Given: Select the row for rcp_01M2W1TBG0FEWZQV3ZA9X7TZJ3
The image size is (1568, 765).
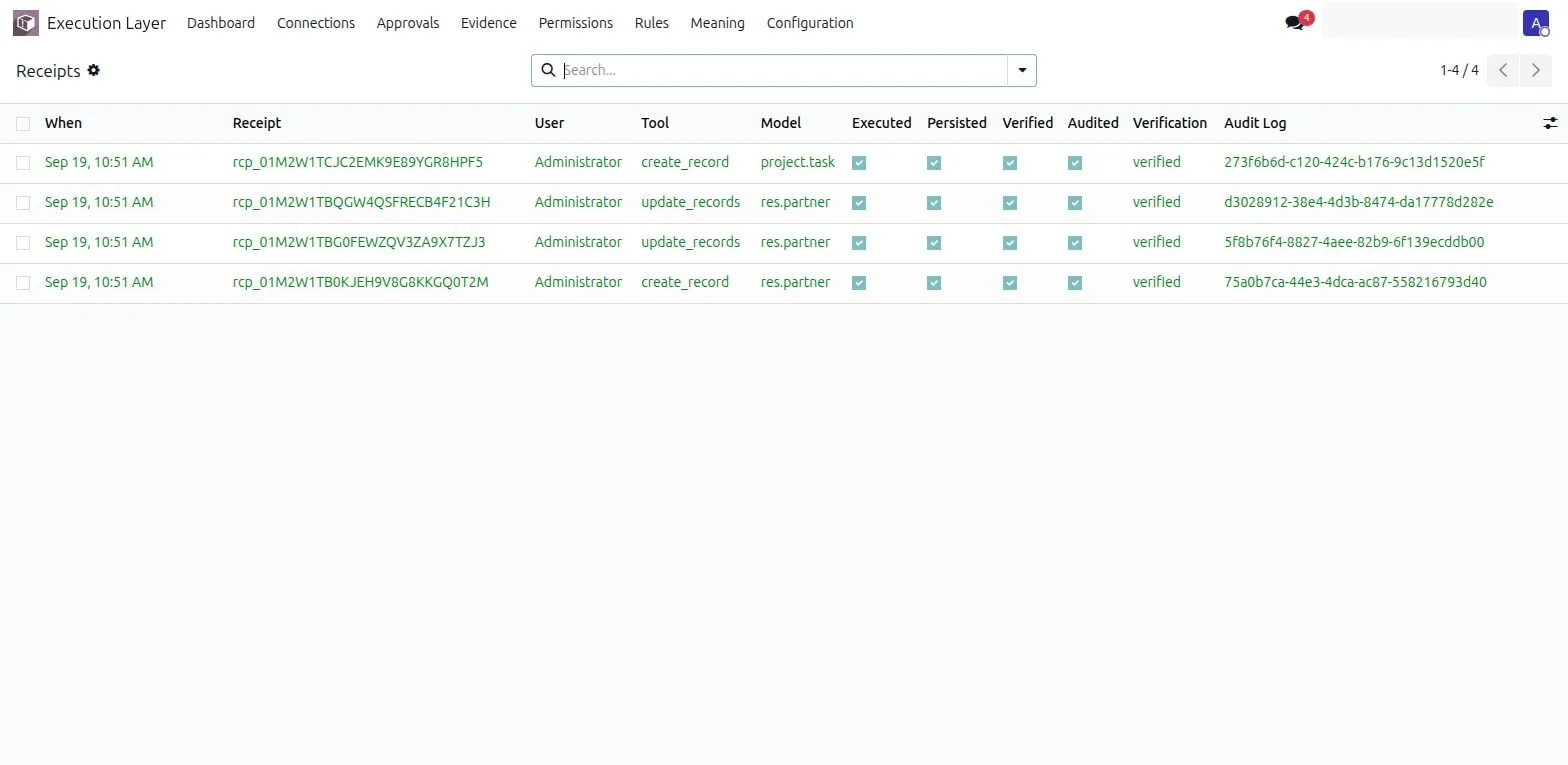Looking at the screenshot, I should click(x=23, y=242).
